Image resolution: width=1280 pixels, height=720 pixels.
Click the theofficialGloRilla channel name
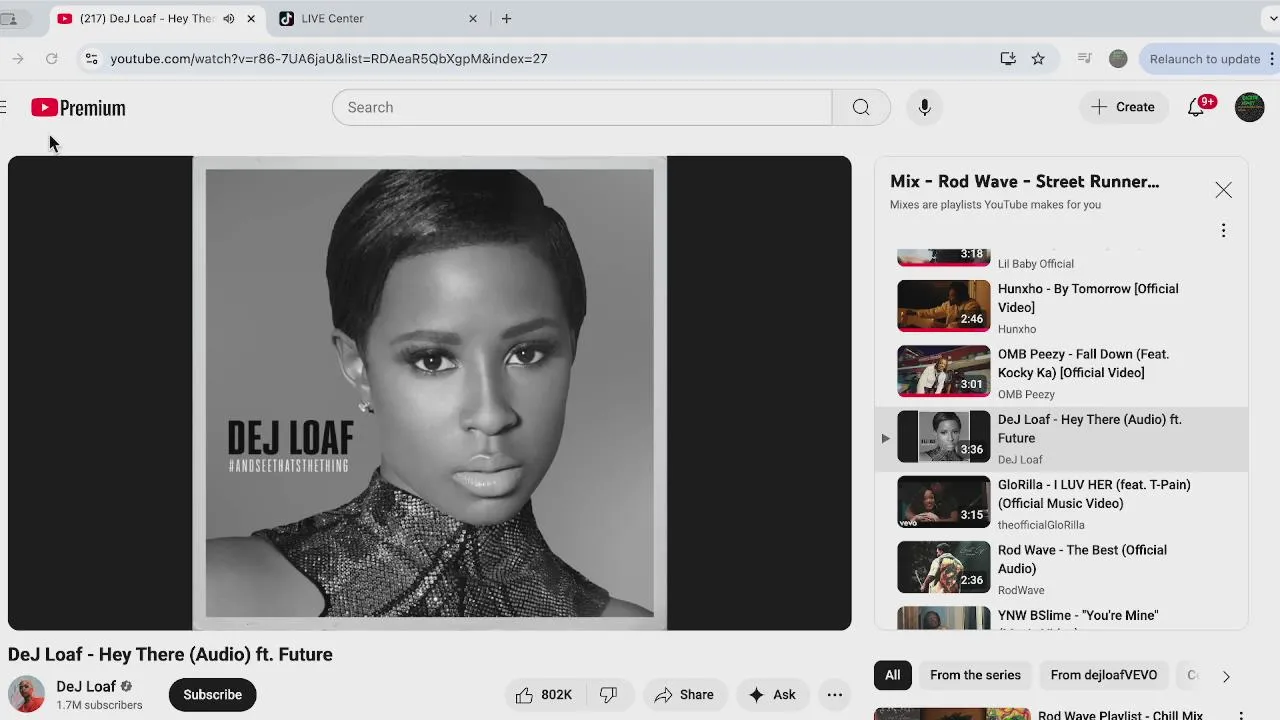[1041, 525]
